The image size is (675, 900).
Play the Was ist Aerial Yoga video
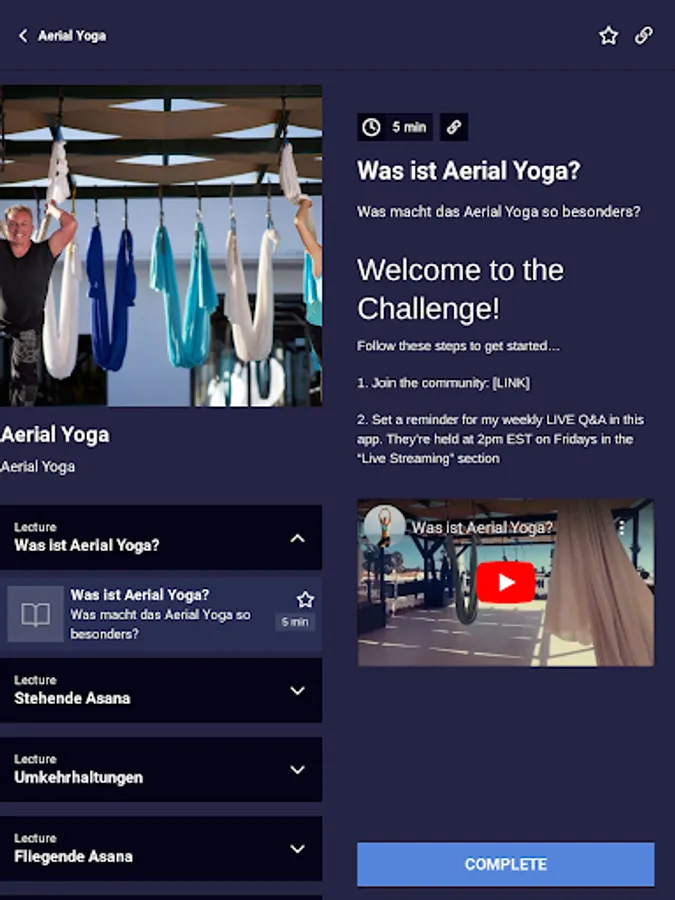506,582
